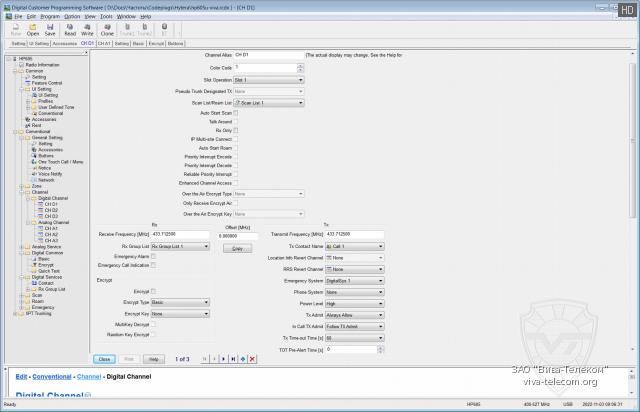Open the Slot Operation dropdown
Image resolution: width=640 pixels, height=412 pixels.
pyautogui.click(x=267, y=78)
